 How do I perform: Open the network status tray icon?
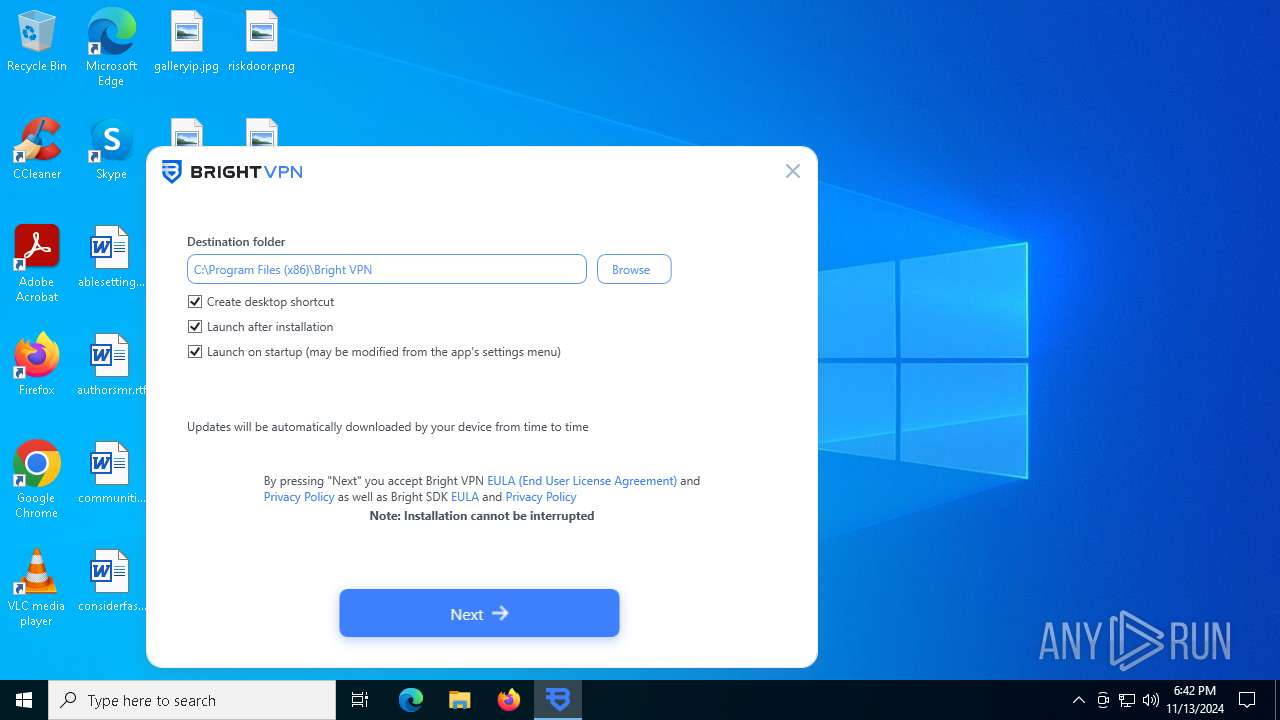(1127, 700)
